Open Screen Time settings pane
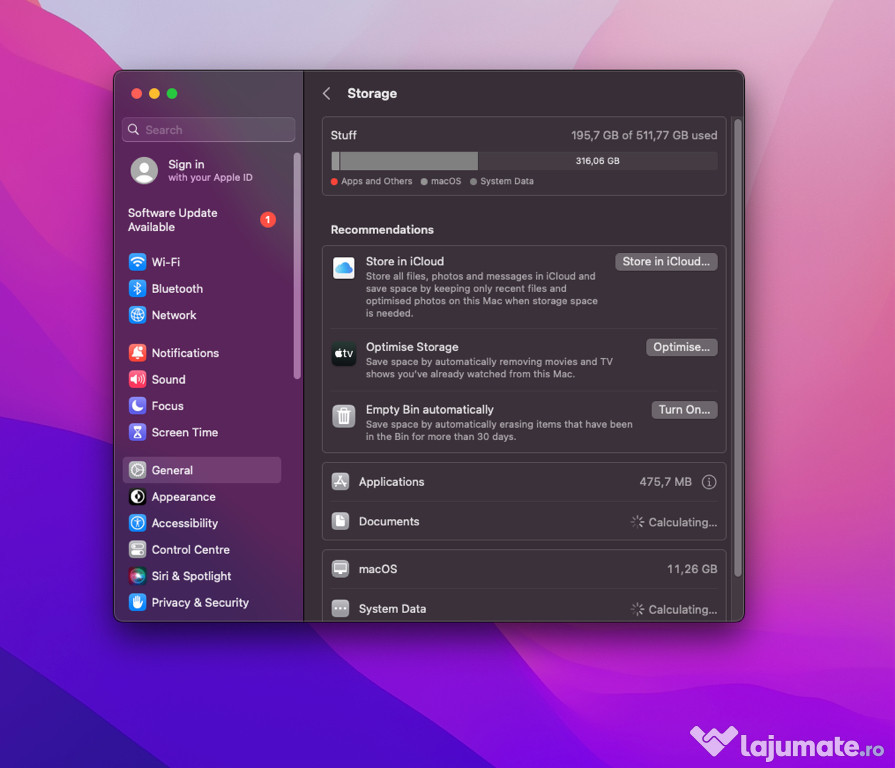Screen dimensions: 895x768 coord(202,432)
